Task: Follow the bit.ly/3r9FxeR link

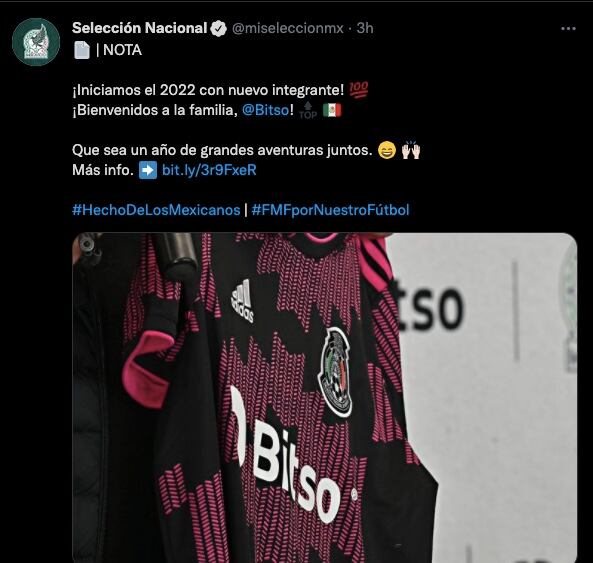Action: coord(209,170)
